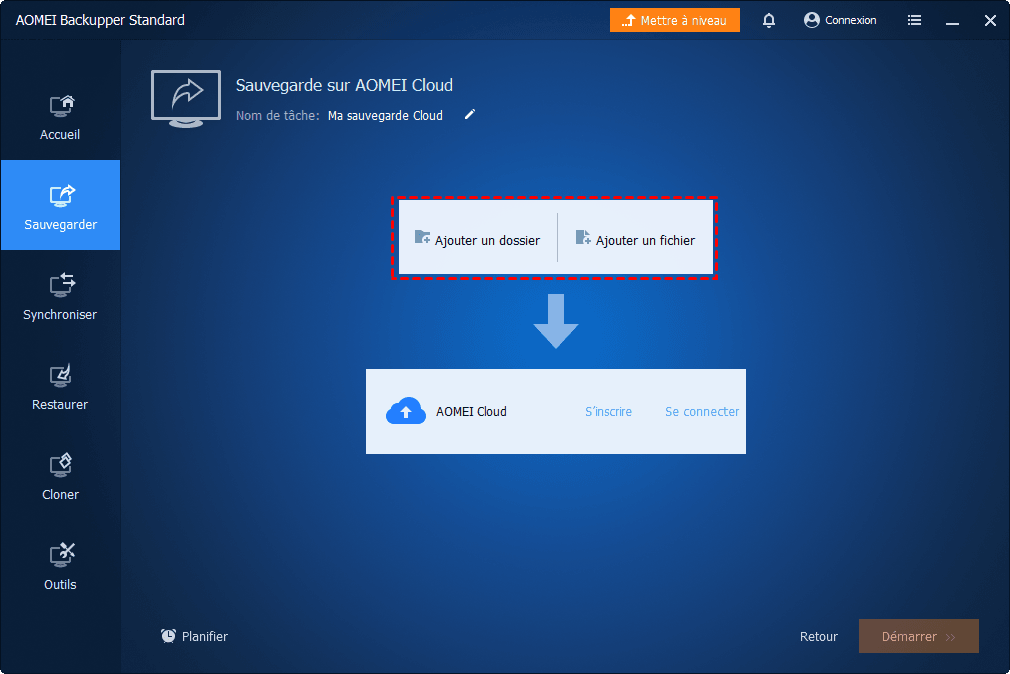1010x674 pixels.
Task: Open the Synchroniser section
Action: coord(61,296)
